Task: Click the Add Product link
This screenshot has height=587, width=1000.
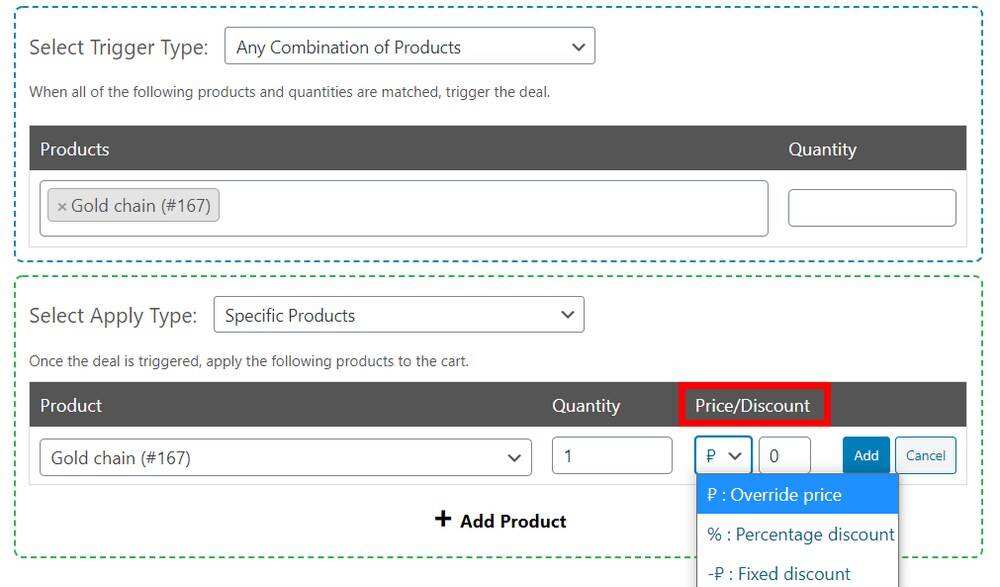Action: [x=512, y=521]
